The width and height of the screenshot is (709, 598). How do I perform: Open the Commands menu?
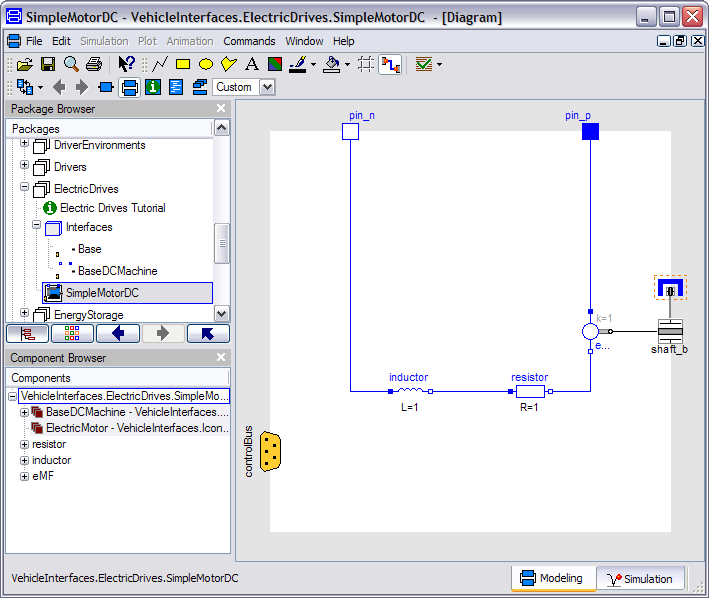249,41
